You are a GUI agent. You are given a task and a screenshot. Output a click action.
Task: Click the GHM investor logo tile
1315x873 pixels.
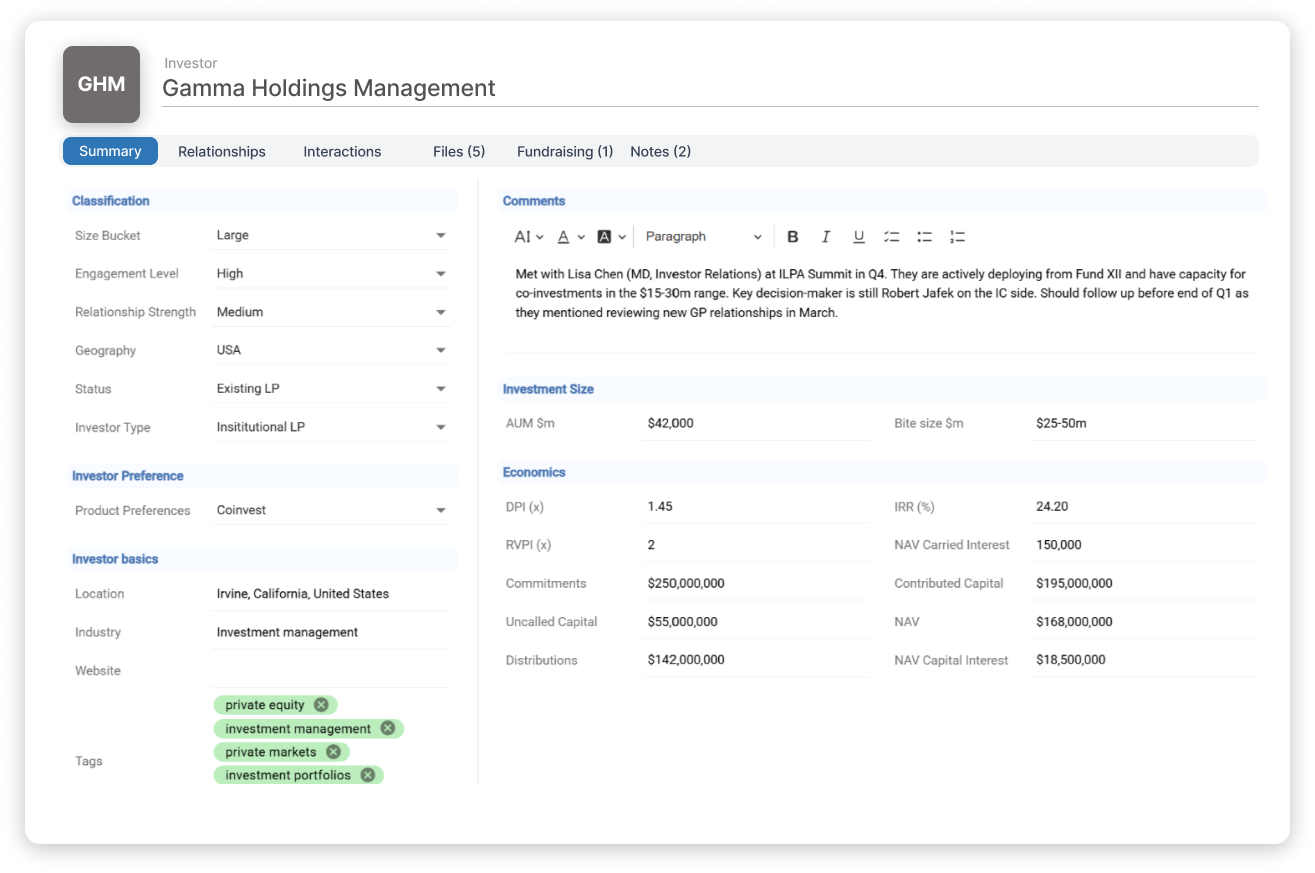101,84
